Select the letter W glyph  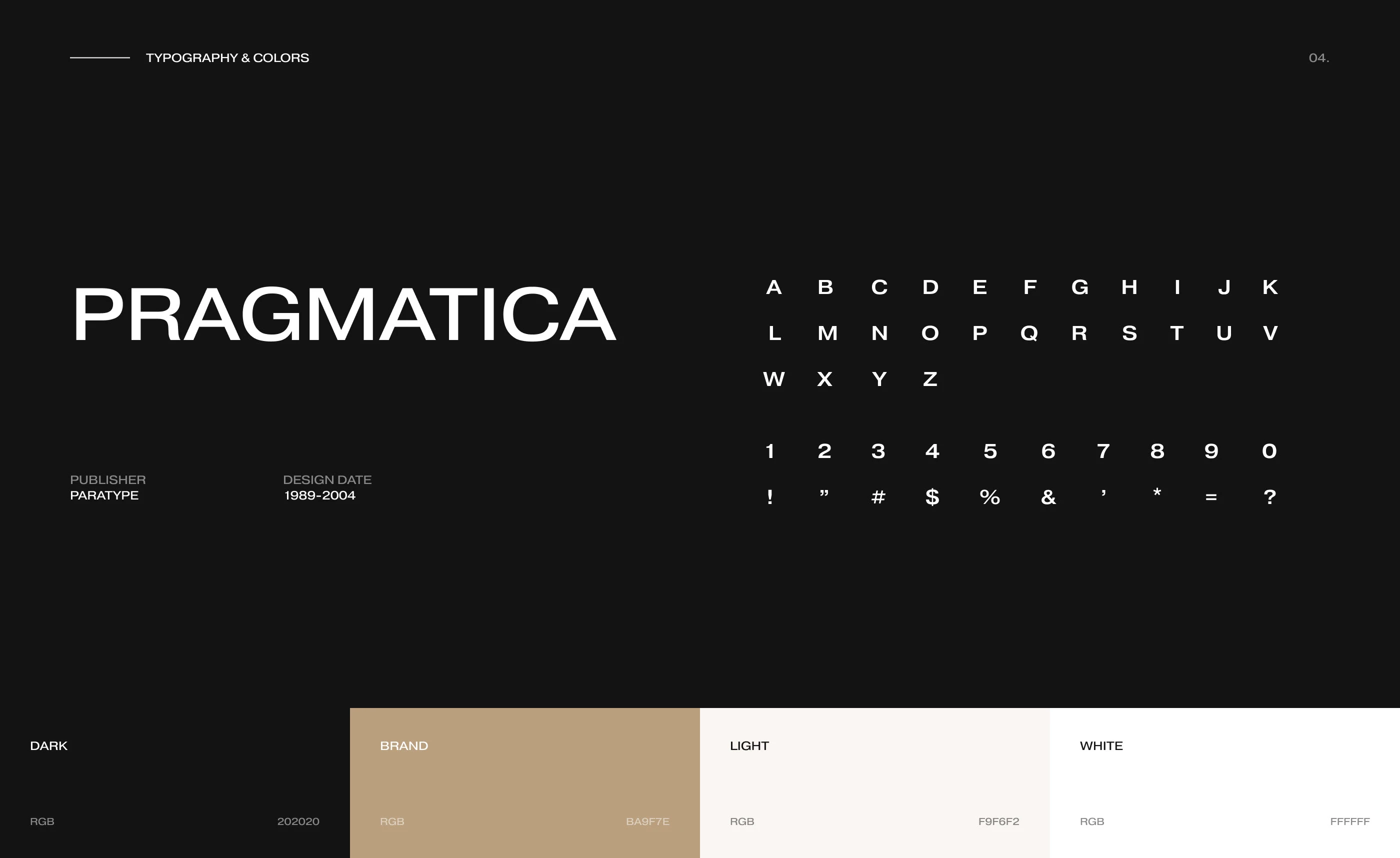click(774, 379)
